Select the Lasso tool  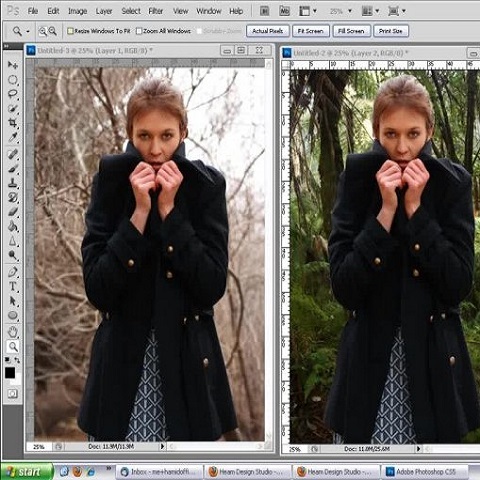pyautogui.click(x=13, y=94)
